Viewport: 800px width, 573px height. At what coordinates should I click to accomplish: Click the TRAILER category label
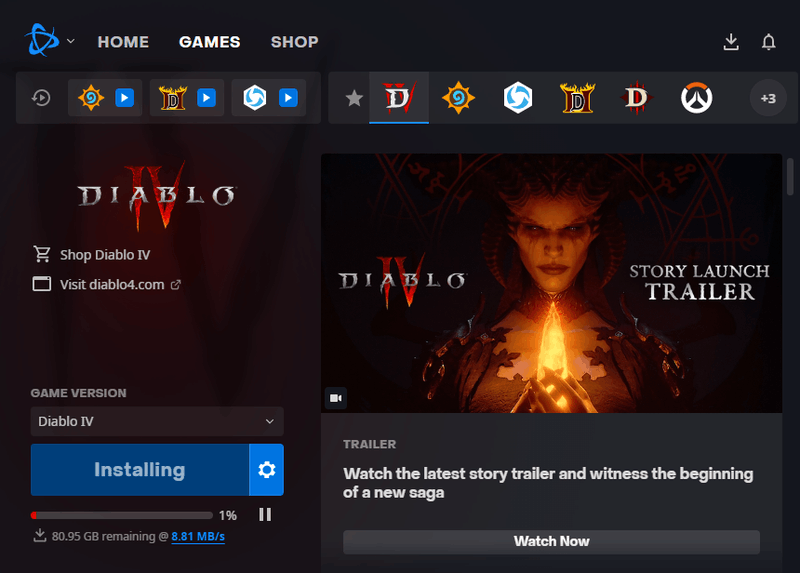tap(369, 444)
